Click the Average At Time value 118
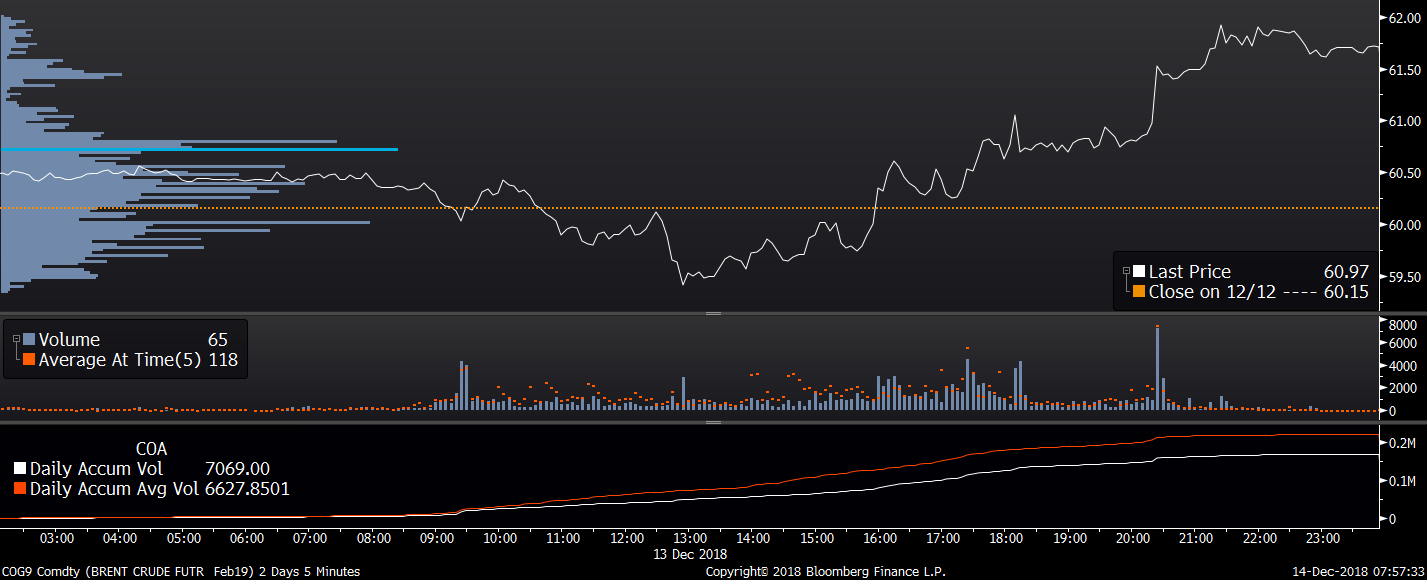This screenshot has width=1427, height=580. click(x=223, y=360)
